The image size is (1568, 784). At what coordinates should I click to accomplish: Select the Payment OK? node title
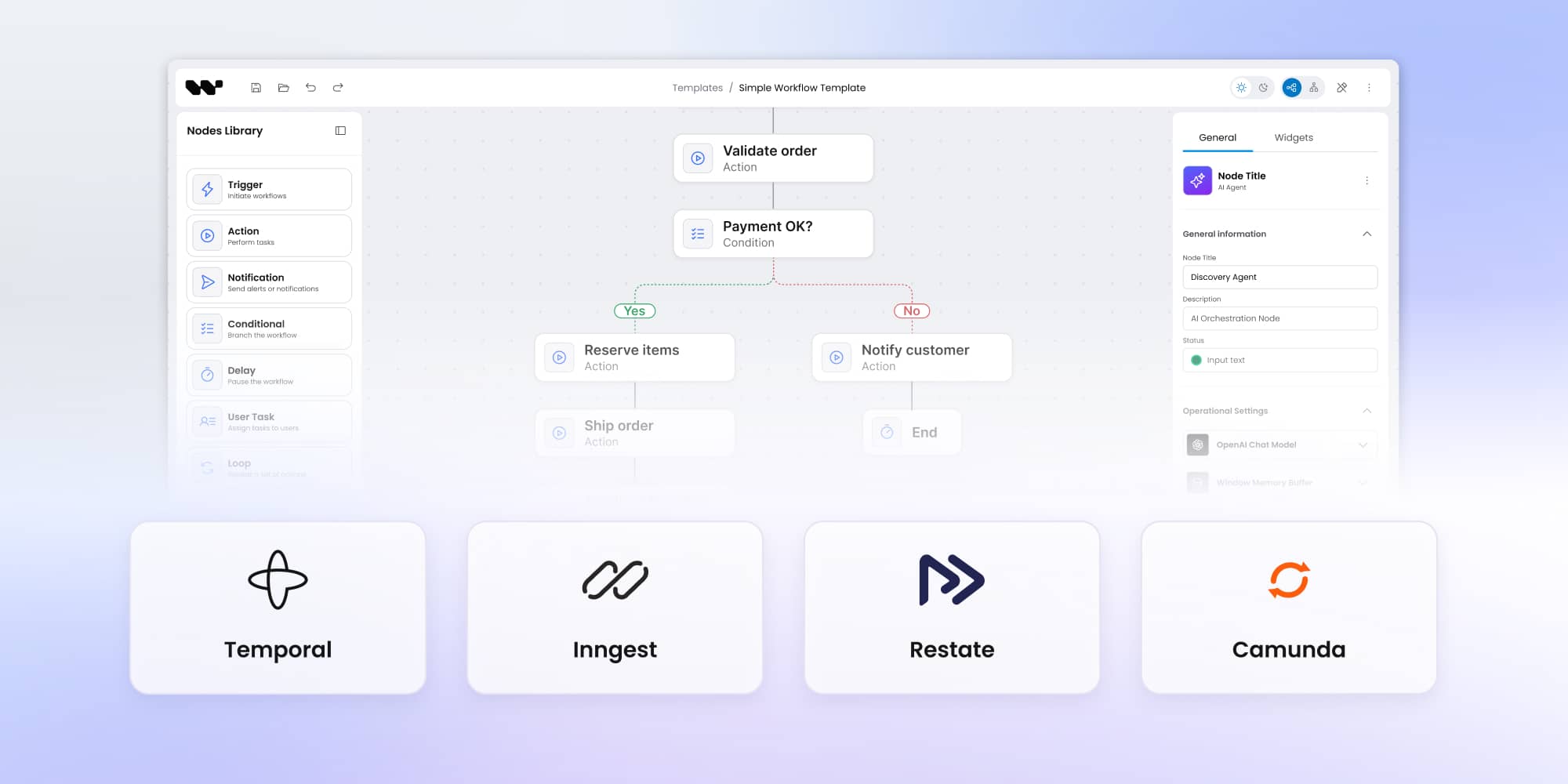(768, 227)
